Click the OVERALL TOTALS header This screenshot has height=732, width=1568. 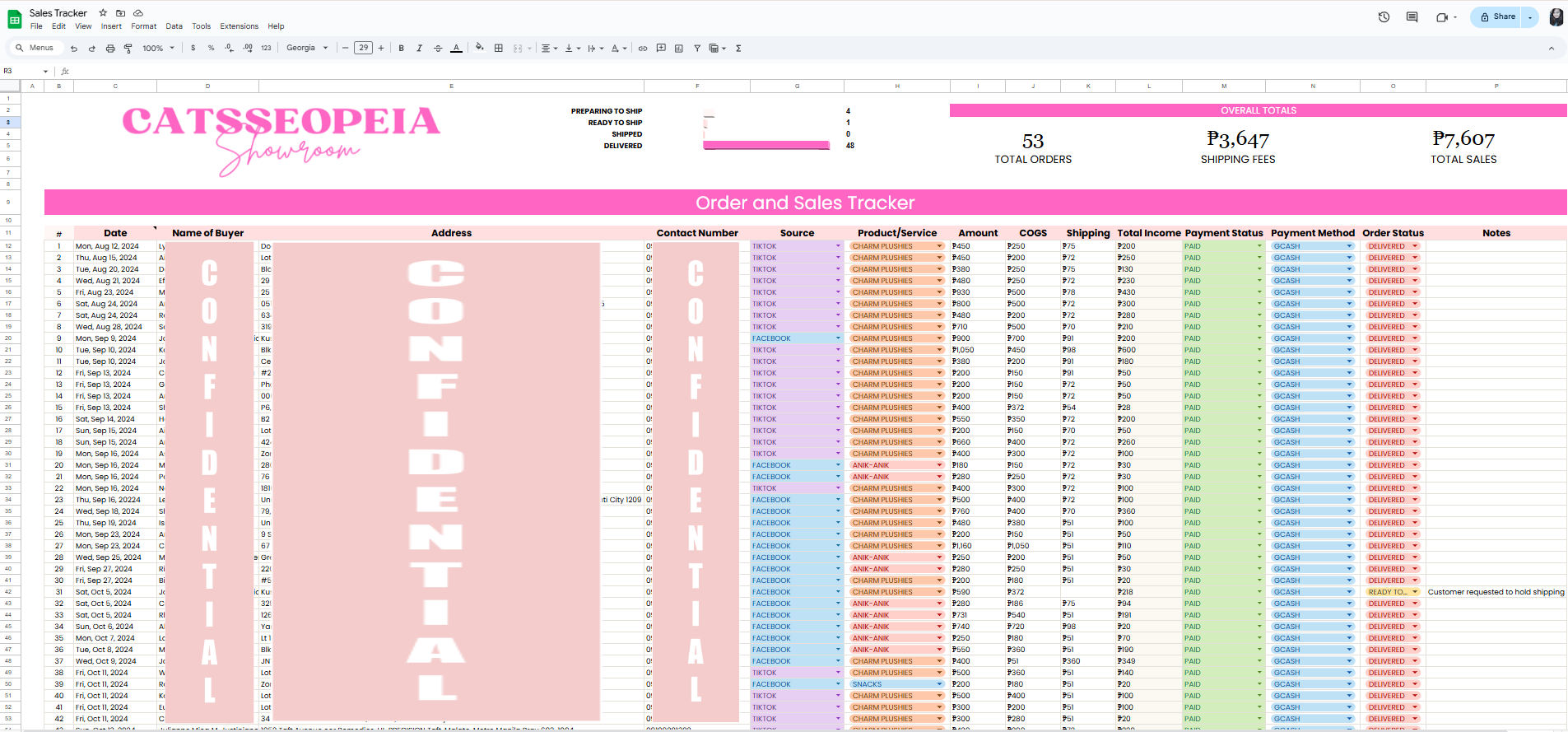[1259, 110]
